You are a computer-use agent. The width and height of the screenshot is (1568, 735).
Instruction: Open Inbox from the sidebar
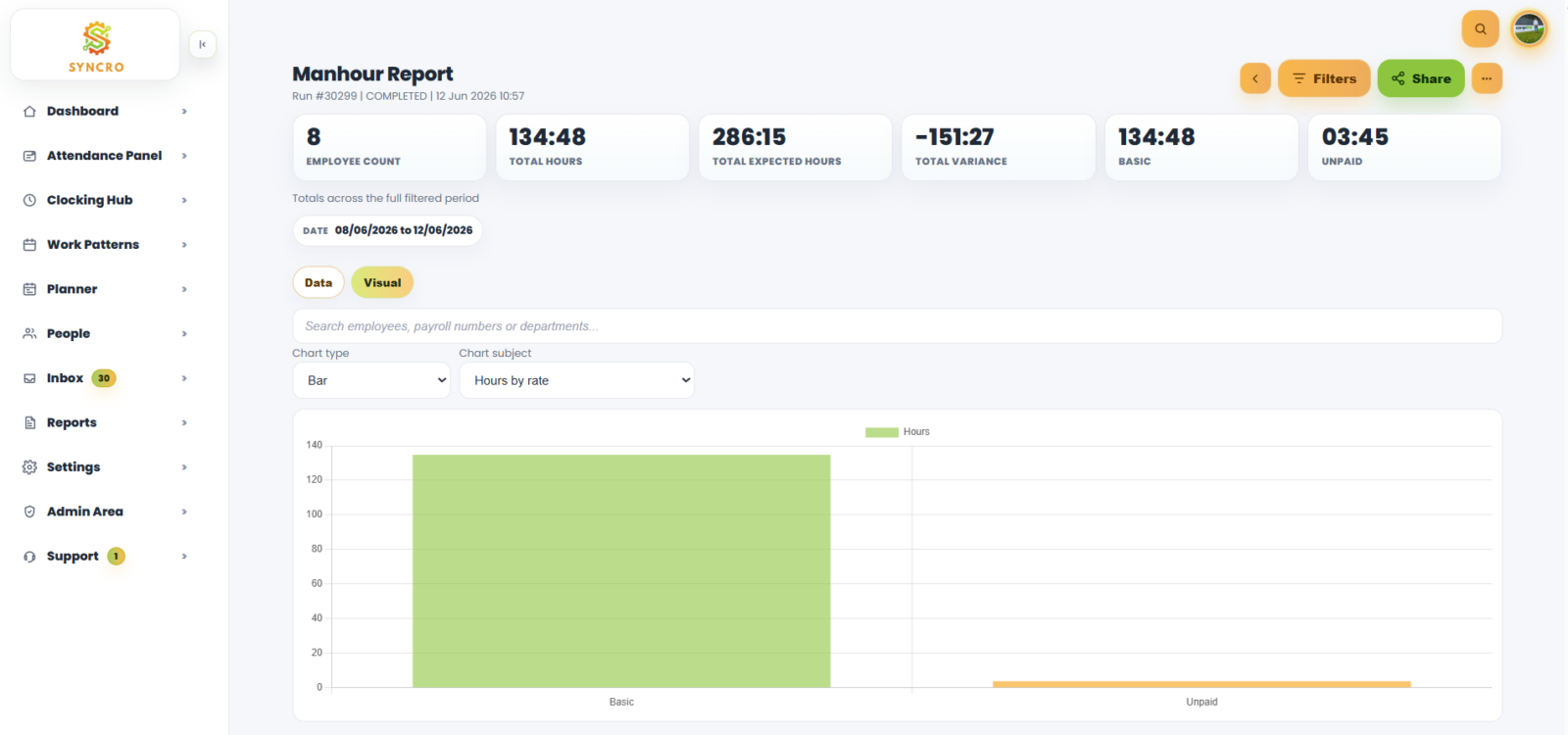tap(65, 378)
